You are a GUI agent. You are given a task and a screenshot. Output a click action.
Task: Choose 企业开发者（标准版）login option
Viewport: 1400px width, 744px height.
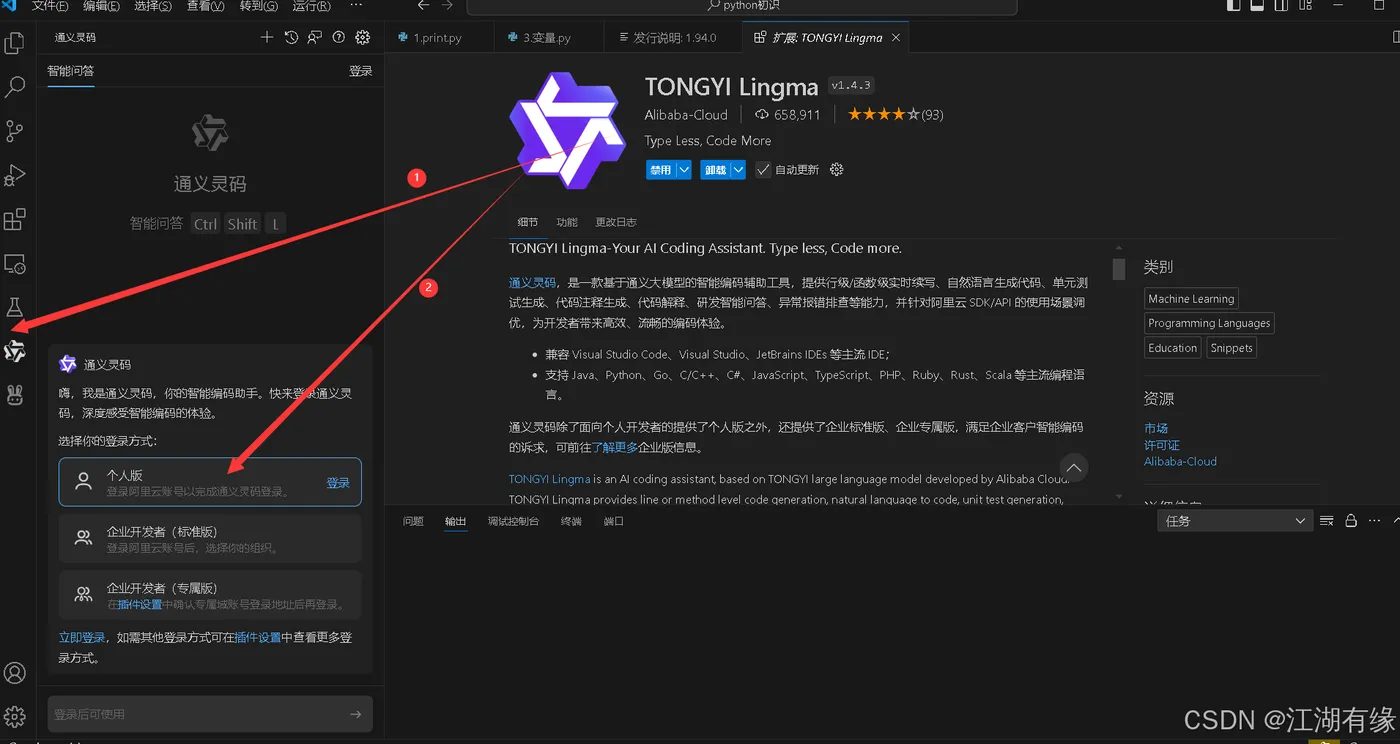pyautogui.click(x=210, y=538)
